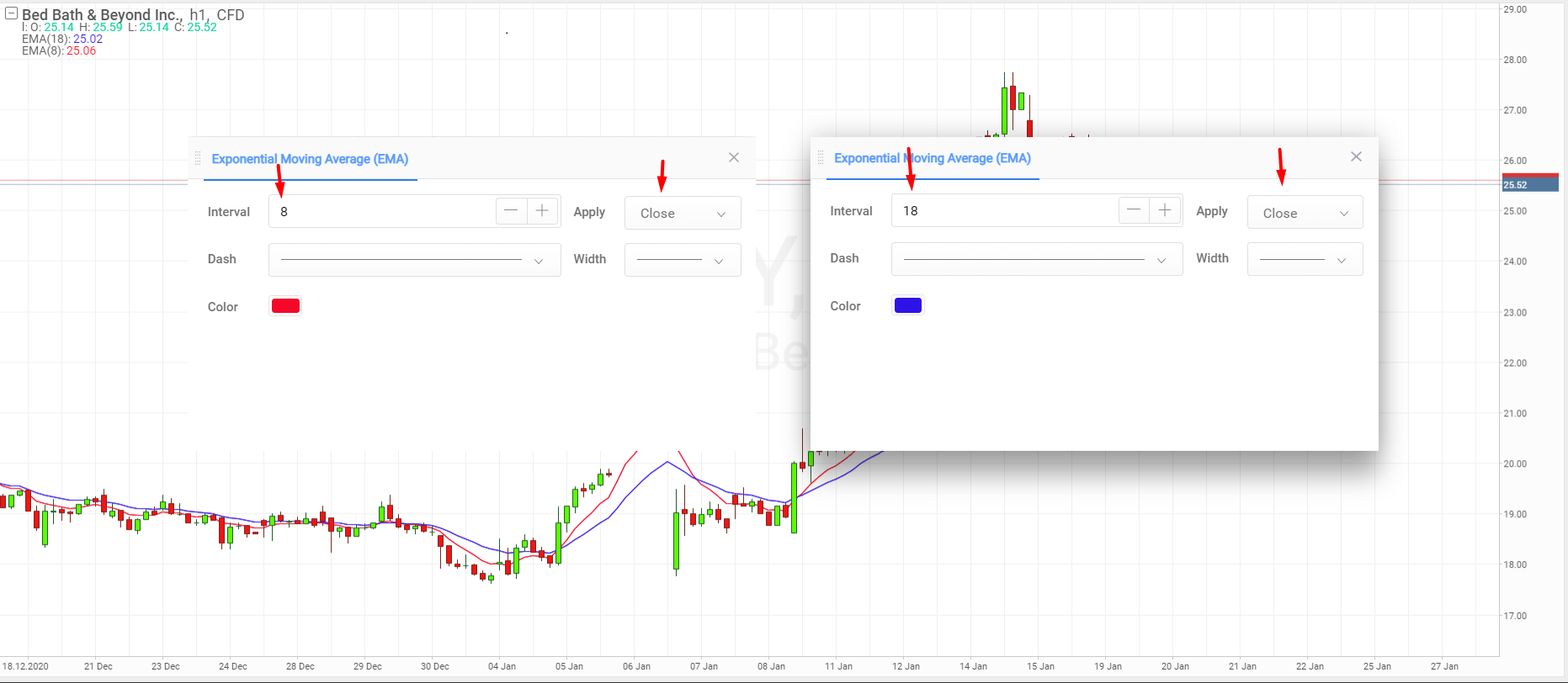Click the 17.00 price axis label
1568x683 pixels.
click(1515, 616)
